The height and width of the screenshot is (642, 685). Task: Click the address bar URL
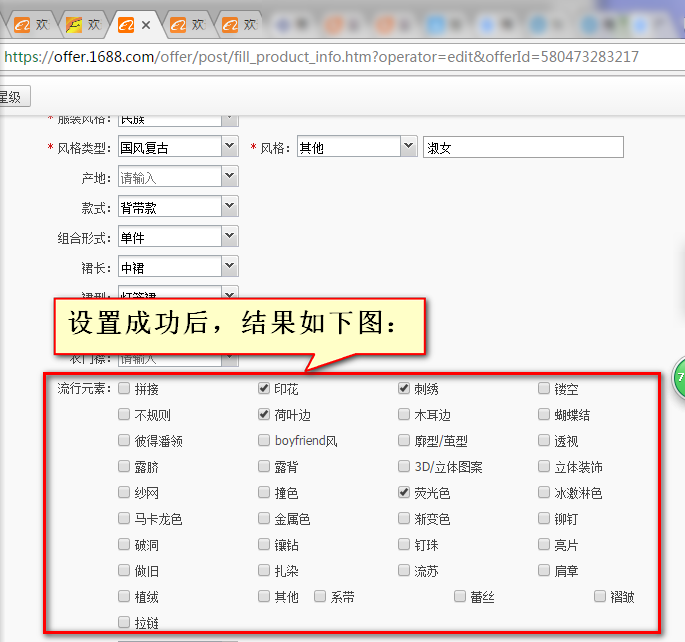click(x=321, y=57)
